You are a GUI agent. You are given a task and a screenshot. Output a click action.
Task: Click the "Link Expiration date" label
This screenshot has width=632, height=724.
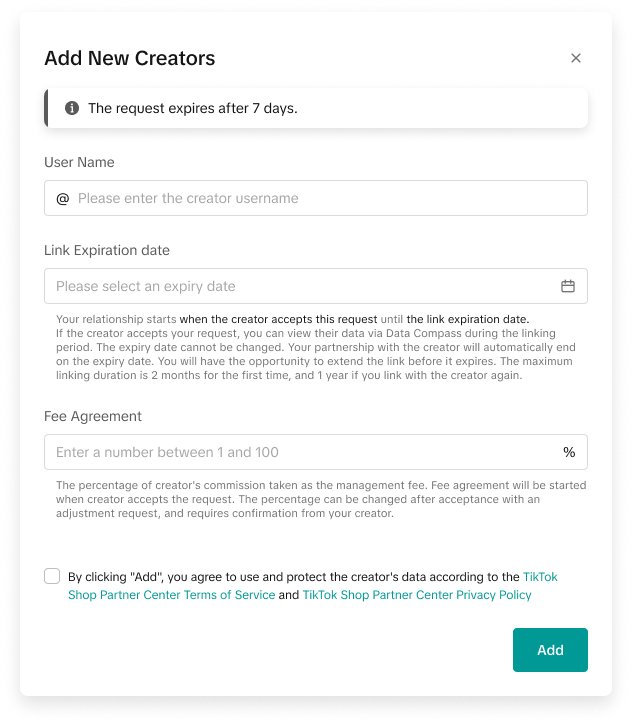click(x=107, y=250)
